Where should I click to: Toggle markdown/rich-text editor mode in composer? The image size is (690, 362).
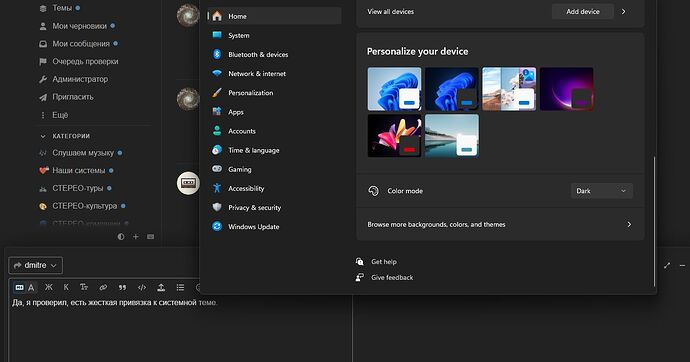click(25, 288)
